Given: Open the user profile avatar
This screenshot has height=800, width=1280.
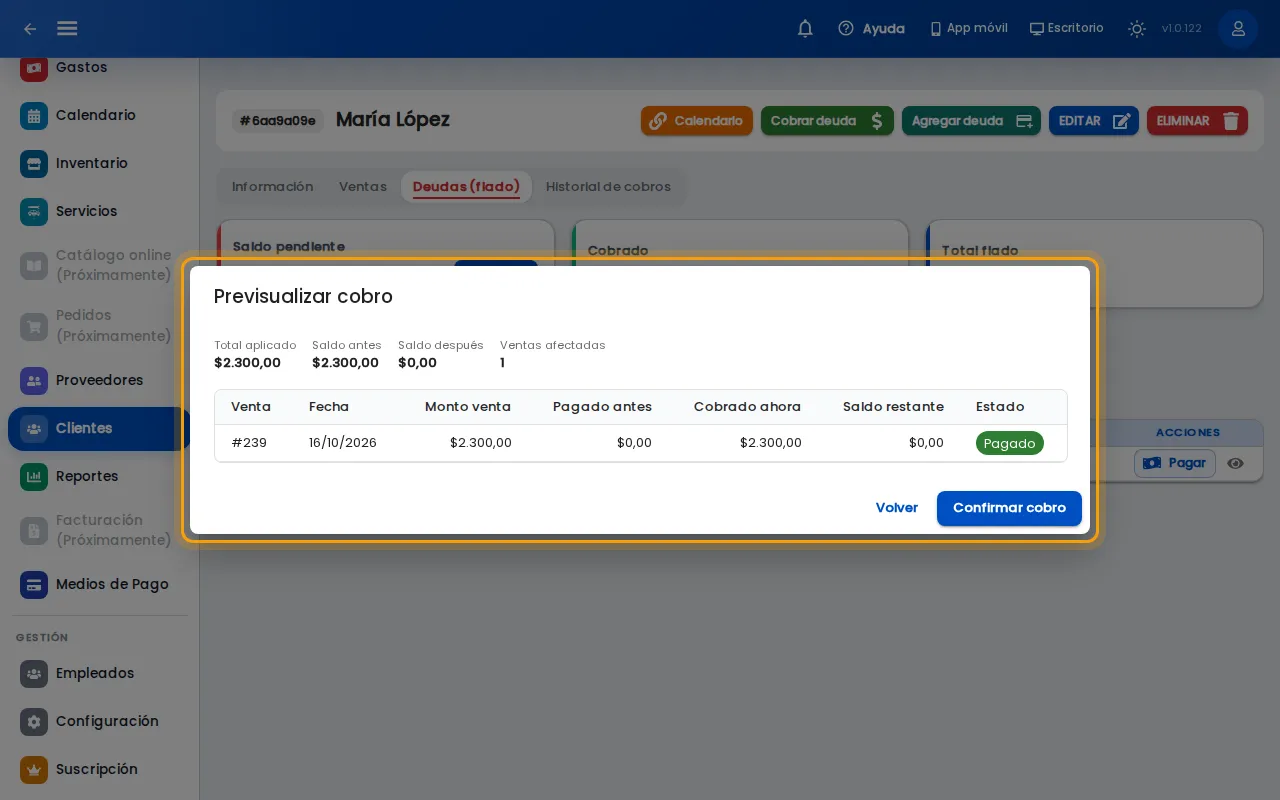Looking at the screenshot, I should coord(1238,29).
